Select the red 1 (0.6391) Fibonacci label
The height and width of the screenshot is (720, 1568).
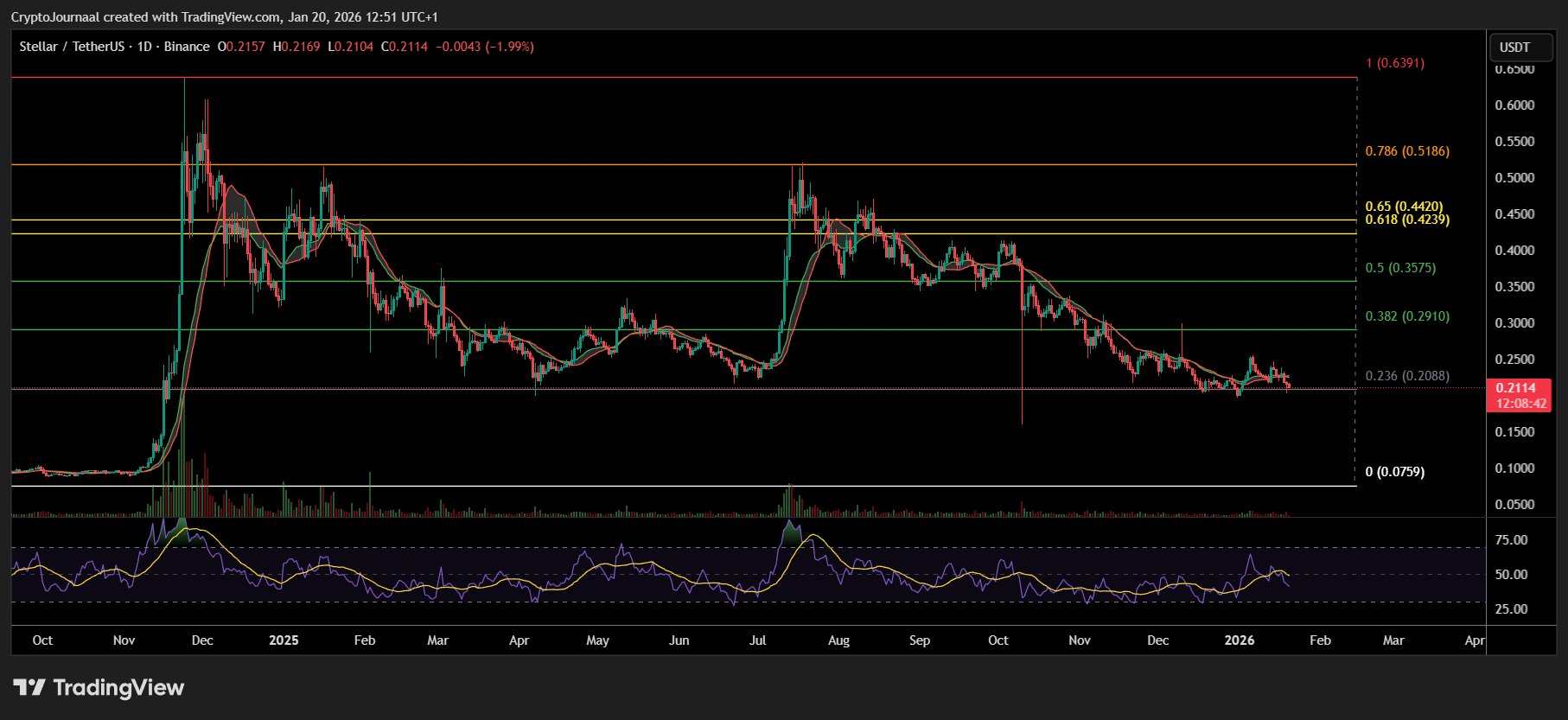pyautogui.click(x=1394, y=63)
